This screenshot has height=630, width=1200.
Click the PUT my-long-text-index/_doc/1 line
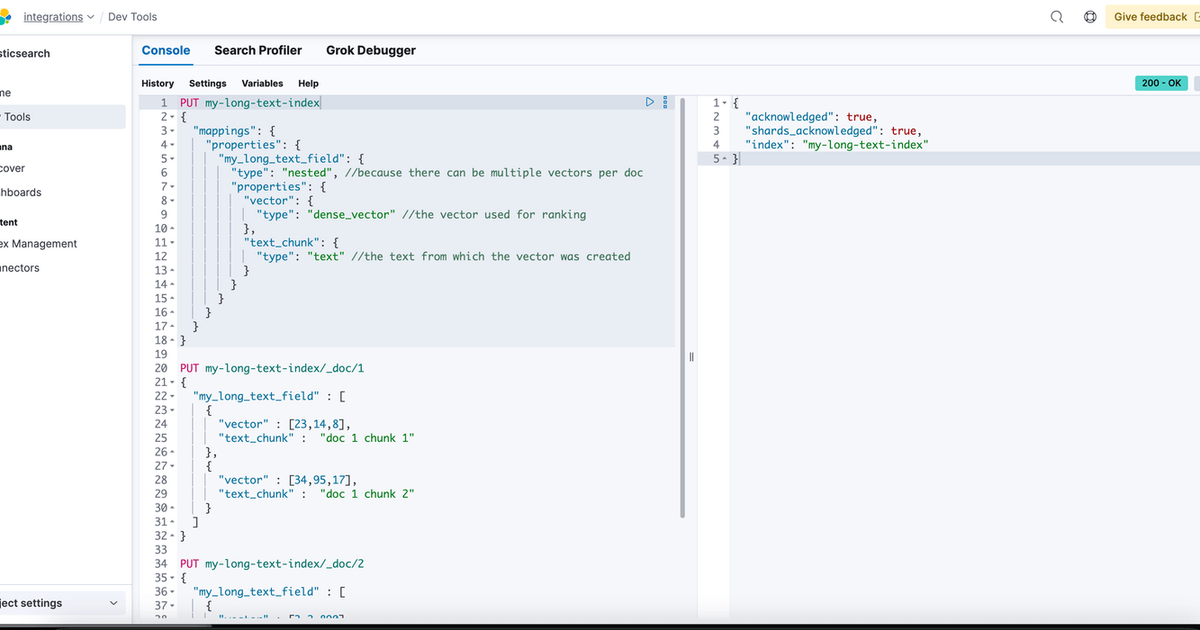coord(271,368)
